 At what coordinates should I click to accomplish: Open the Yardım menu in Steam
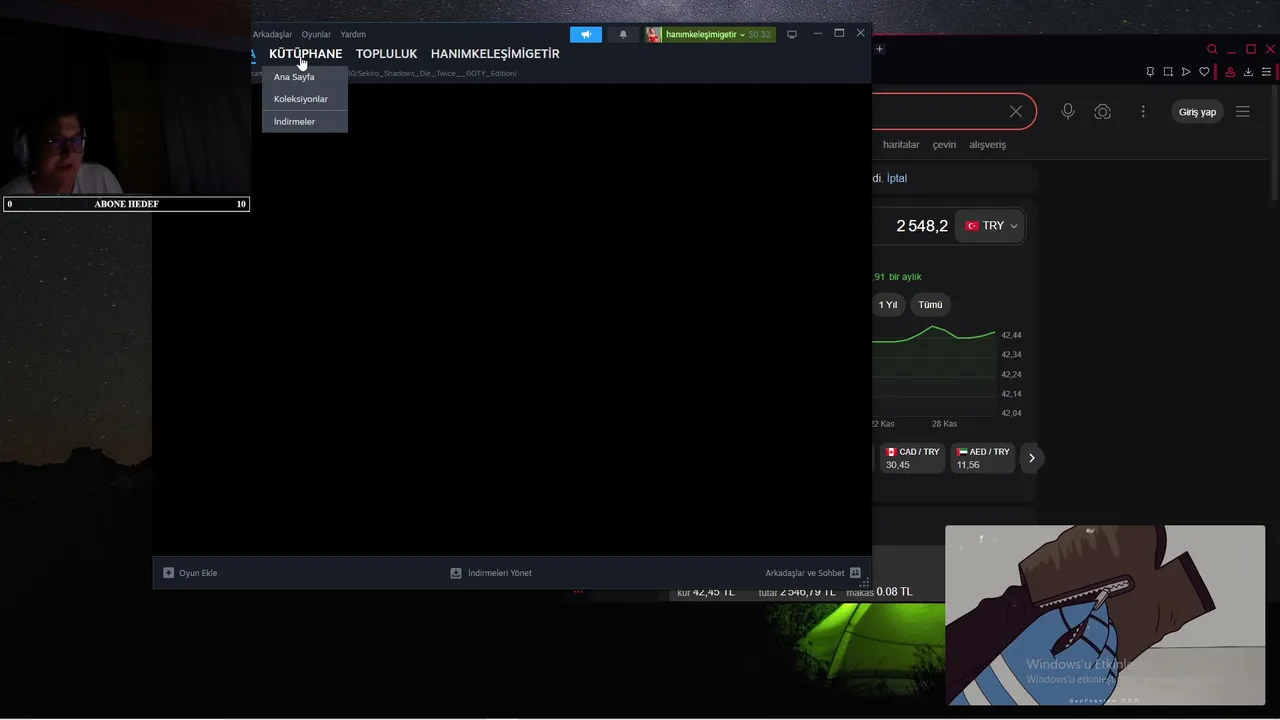[x=353, y=34]
